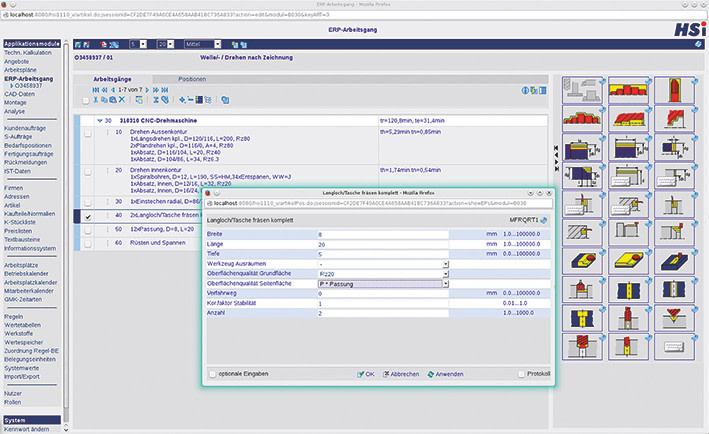Image resolution: width=709 pixels, height=434 pixels.
Task: Click the sum sigma icon in Arbeitsgänge toolbar
Action: coord(156,99)
